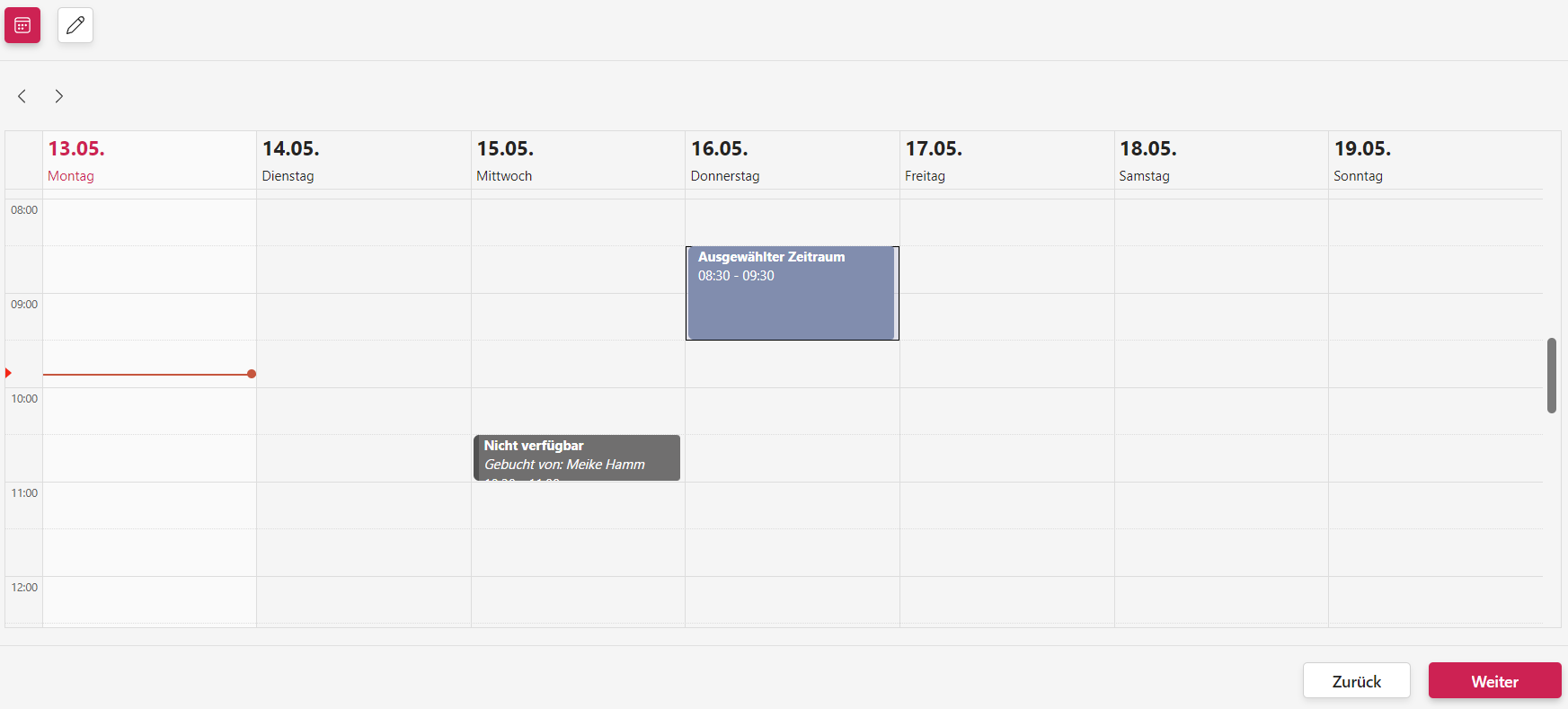Click the 12:00 time label
The width and height of the screenshot is (1568, 709).
click(24, 588)
